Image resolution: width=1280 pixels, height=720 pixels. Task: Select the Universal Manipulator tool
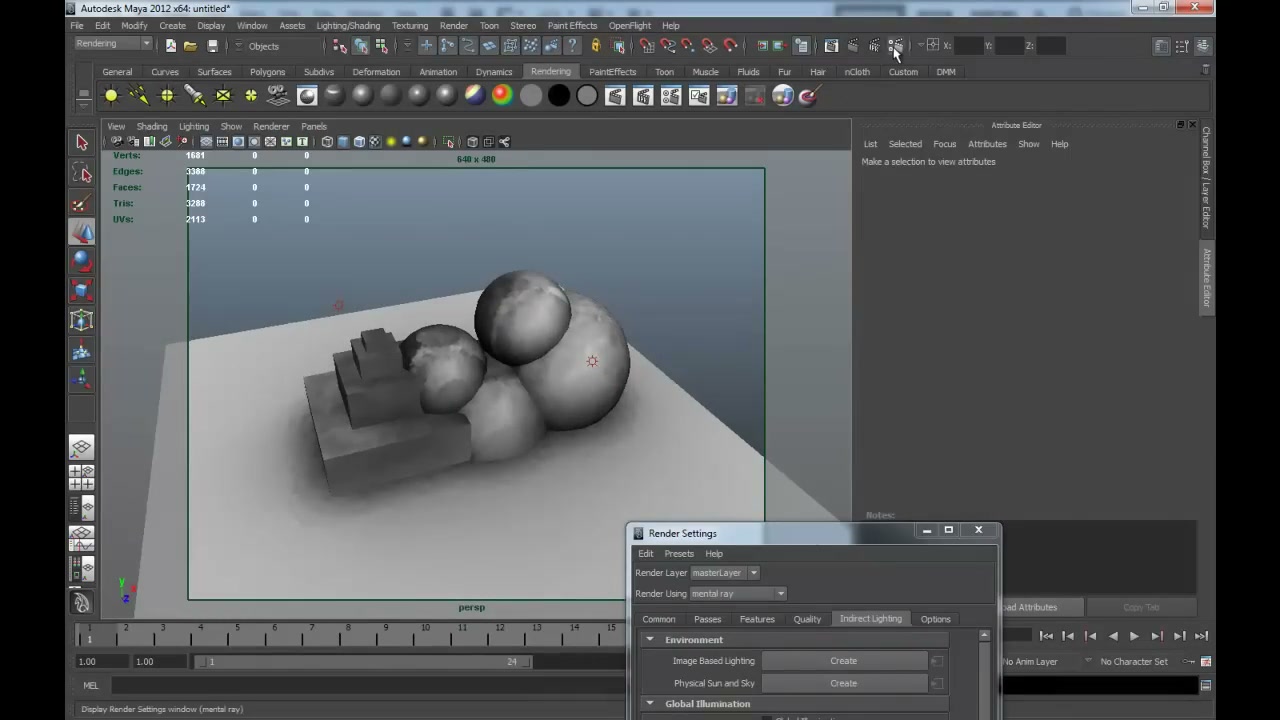pos(82,320)
